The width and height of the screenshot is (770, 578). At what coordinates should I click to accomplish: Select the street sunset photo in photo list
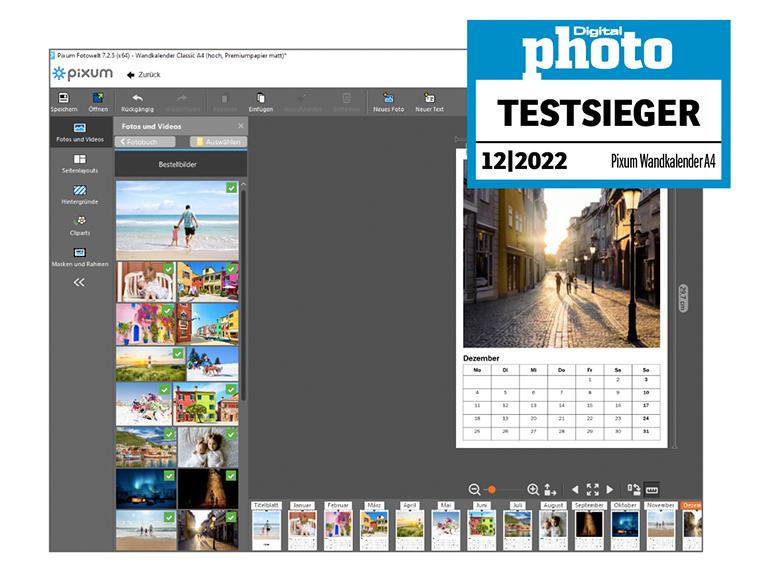click(208, 530)
